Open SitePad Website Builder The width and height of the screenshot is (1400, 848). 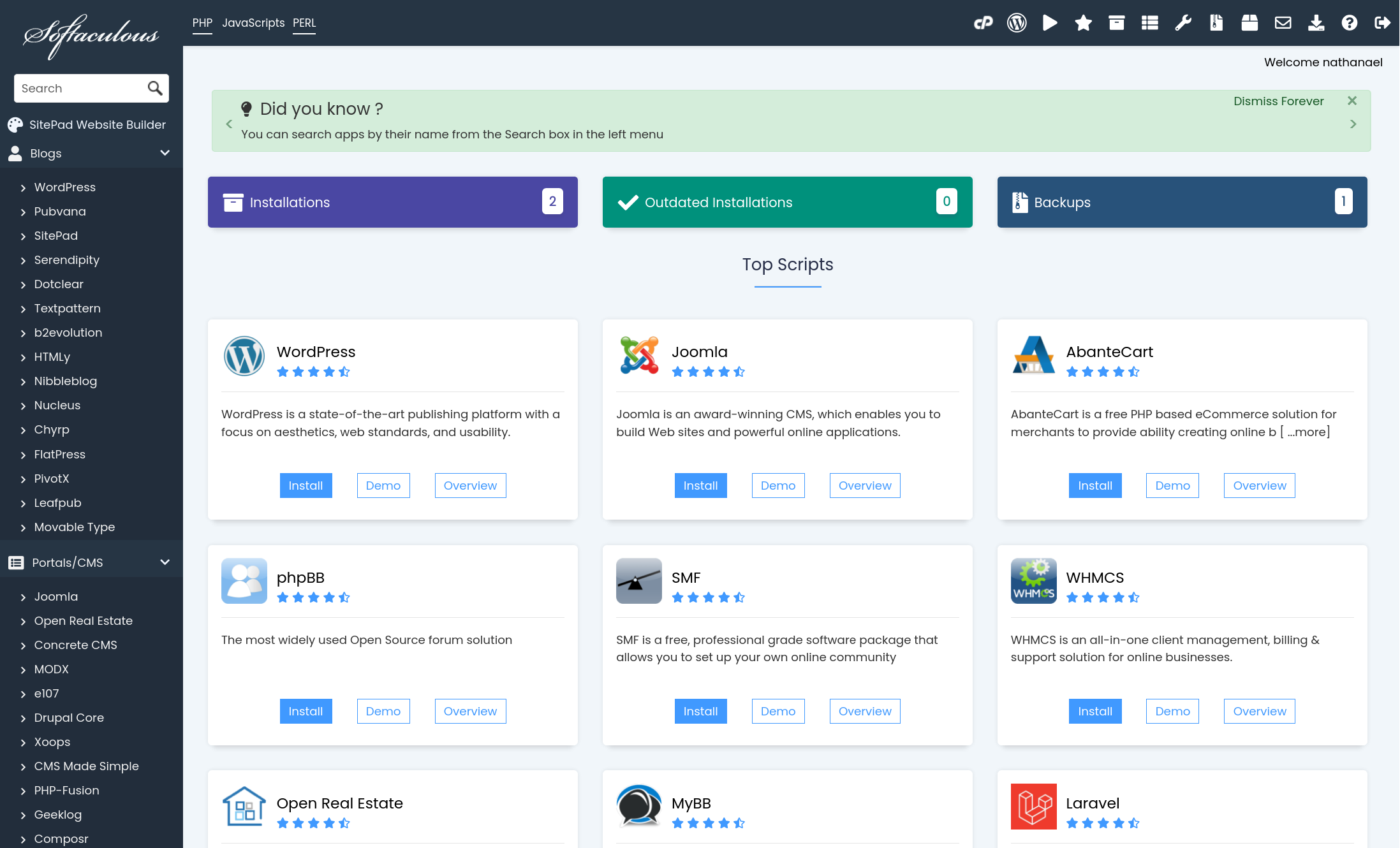click(x=87, y=124)
